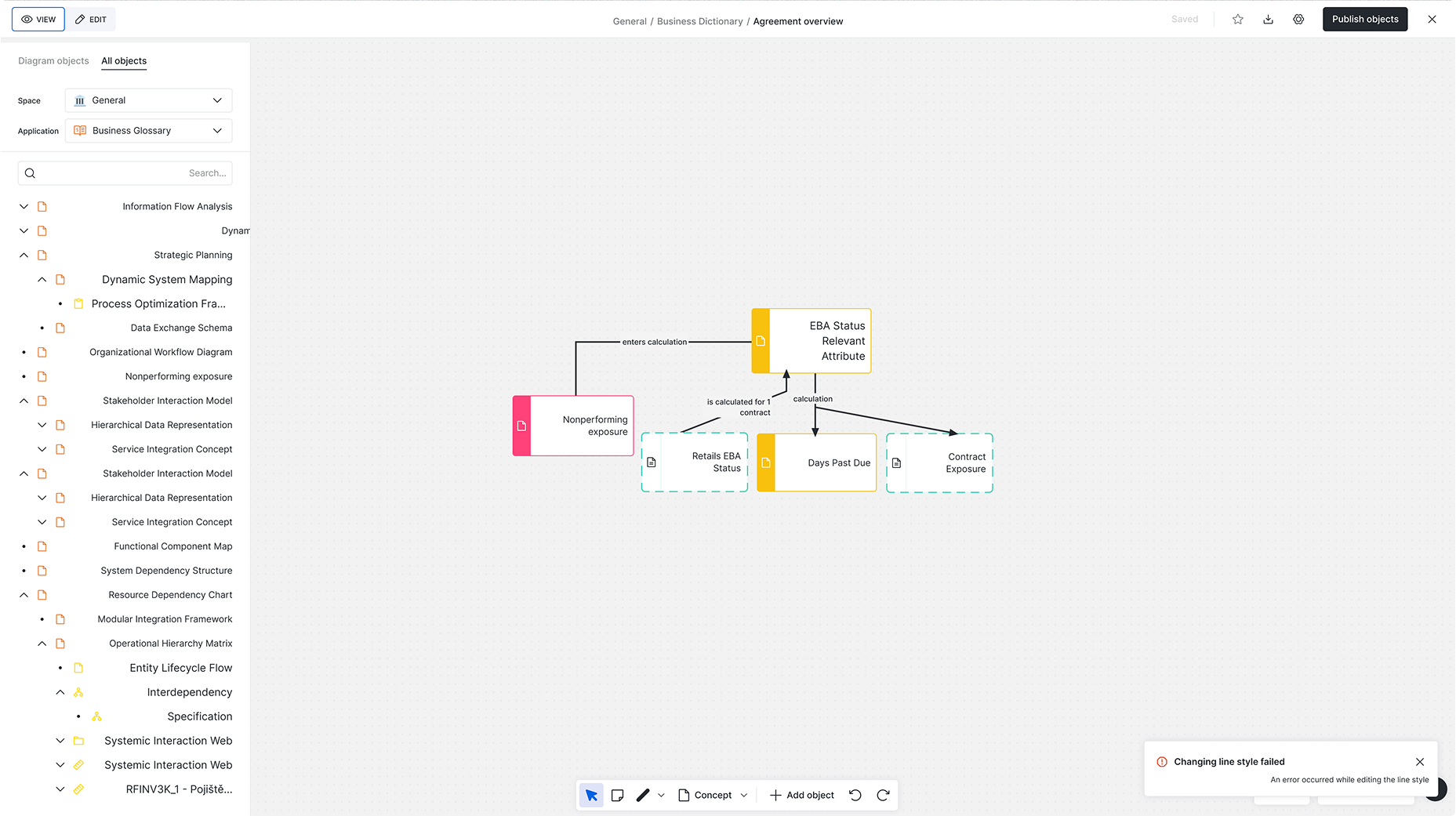Select the pointer selection tool
Screen dimensions: 1456x816
click(592, 795)
